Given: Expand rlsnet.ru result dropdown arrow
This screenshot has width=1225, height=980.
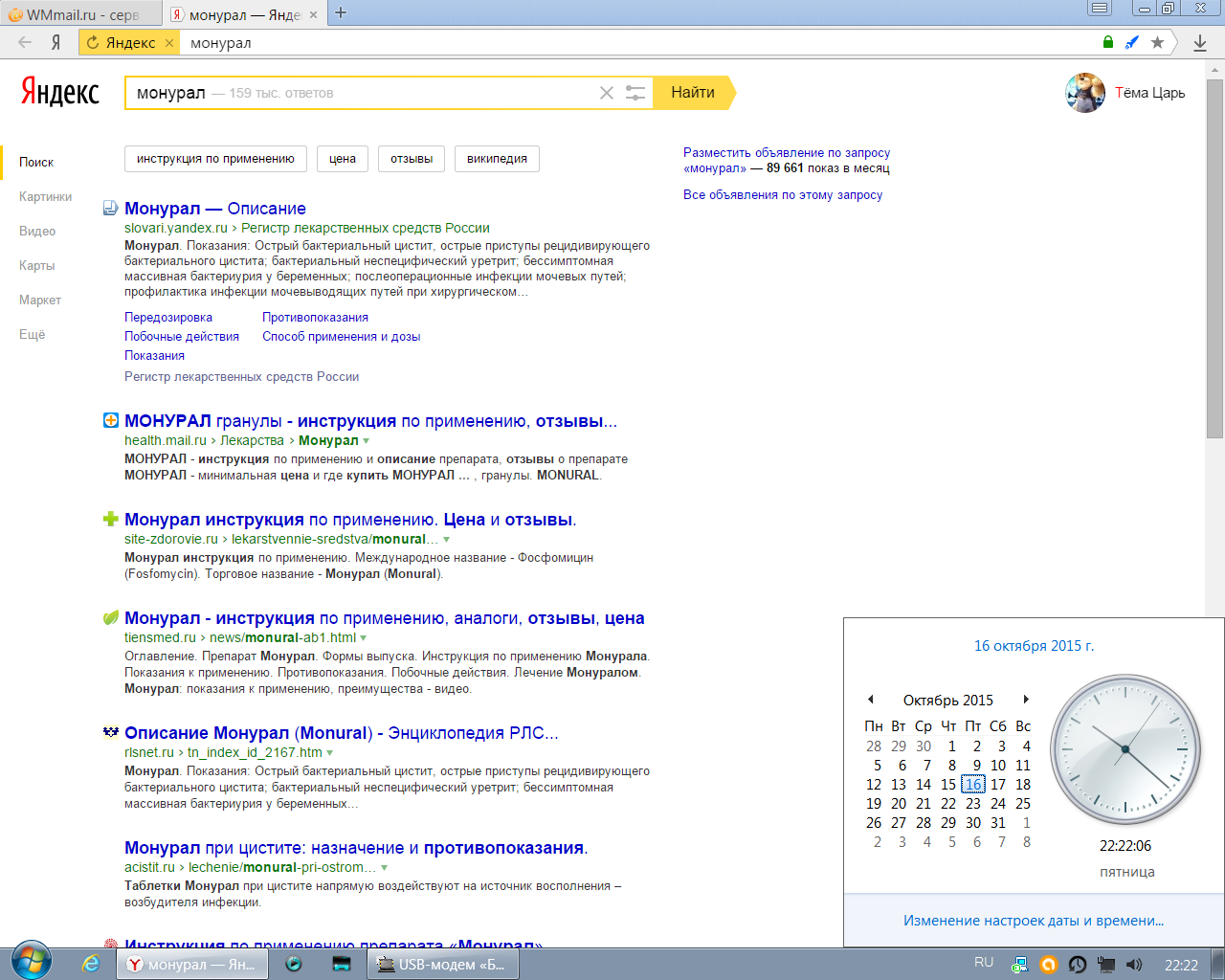Looking at the screenshot, I should pyautogui.click(x=330, y=753).
